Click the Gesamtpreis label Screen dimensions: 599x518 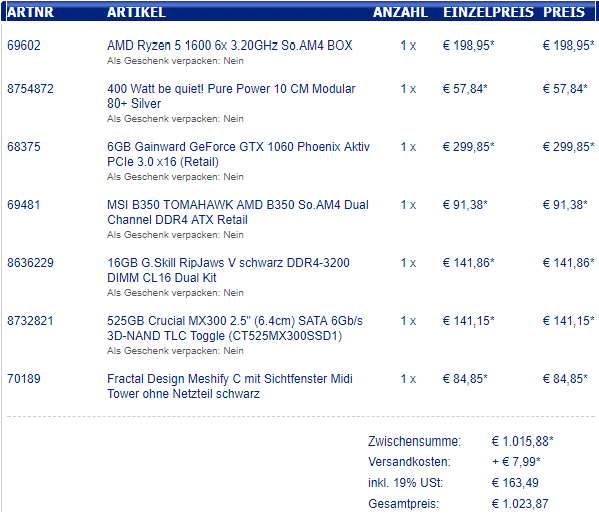point(403,504)
